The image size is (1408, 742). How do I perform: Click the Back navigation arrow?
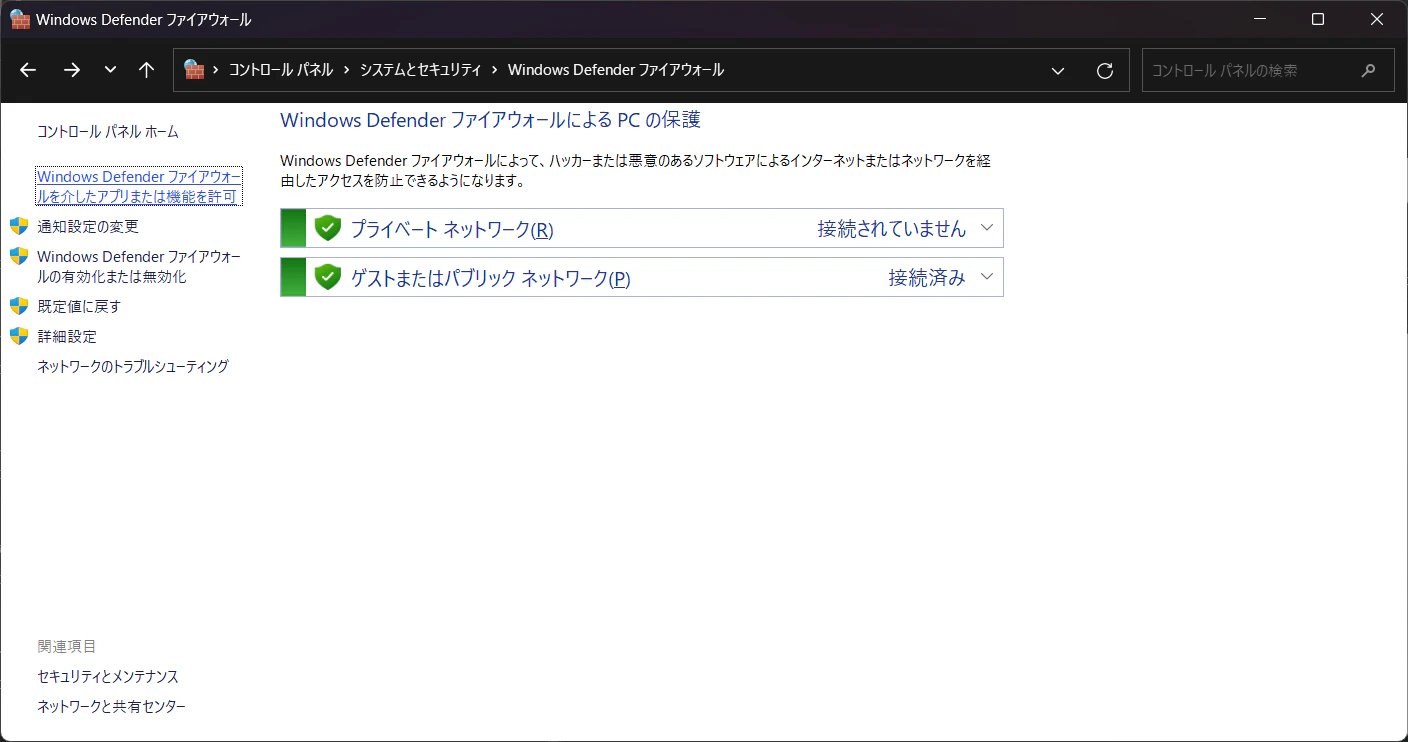tap(28, 70)
